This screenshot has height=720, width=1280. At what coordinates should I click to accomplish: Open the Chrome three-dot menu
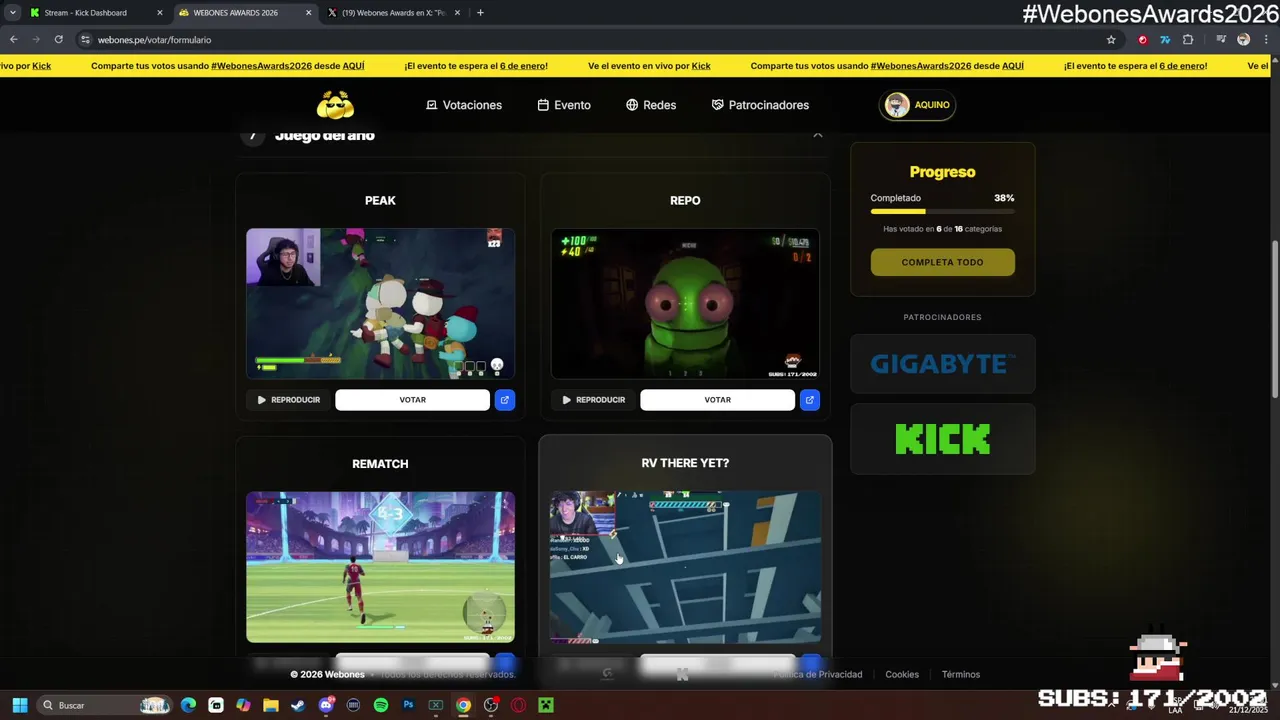pyautogui.click(x=1266, y=40)
